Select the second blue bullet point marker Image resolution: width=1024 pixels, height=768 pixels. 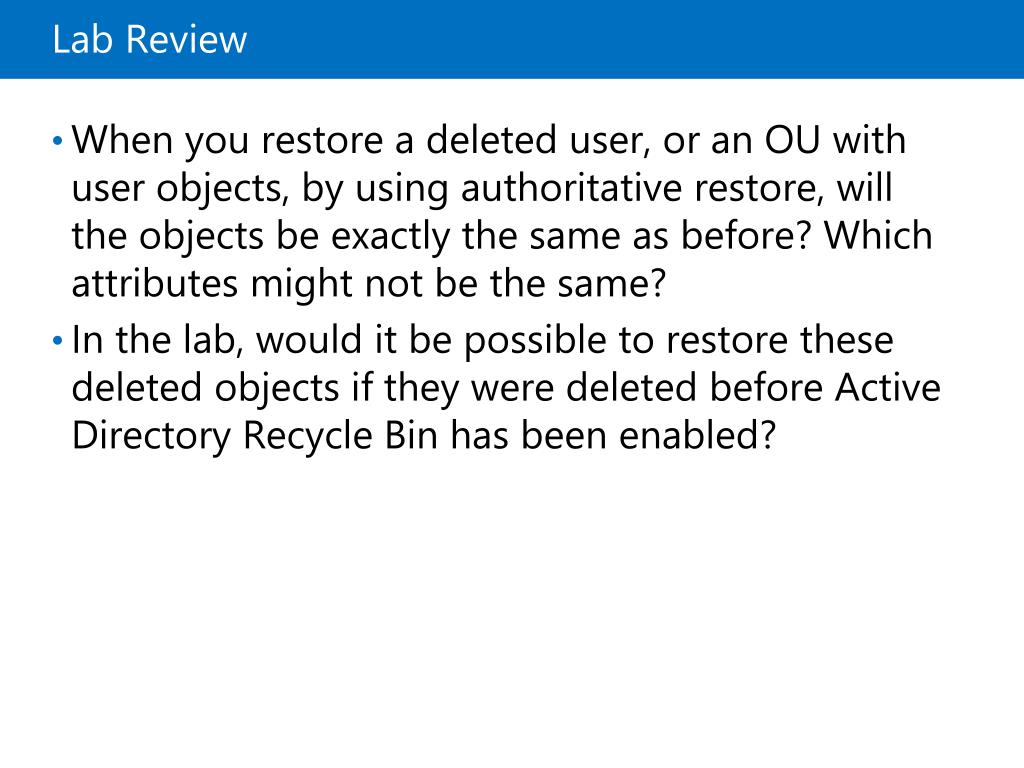58,340
